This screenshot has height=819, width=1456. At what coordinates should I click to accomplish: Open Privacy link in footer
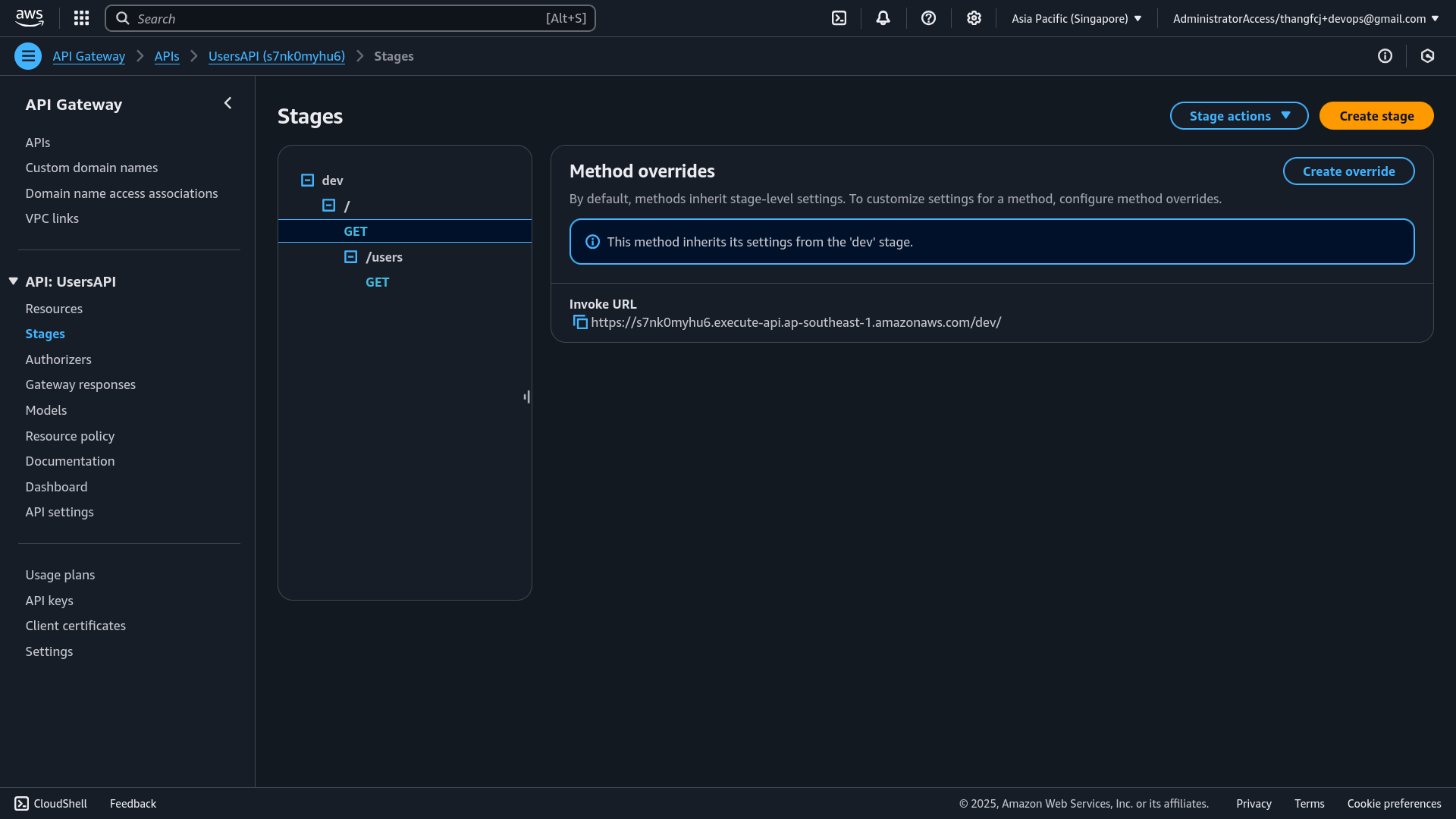click(1254, 804)
